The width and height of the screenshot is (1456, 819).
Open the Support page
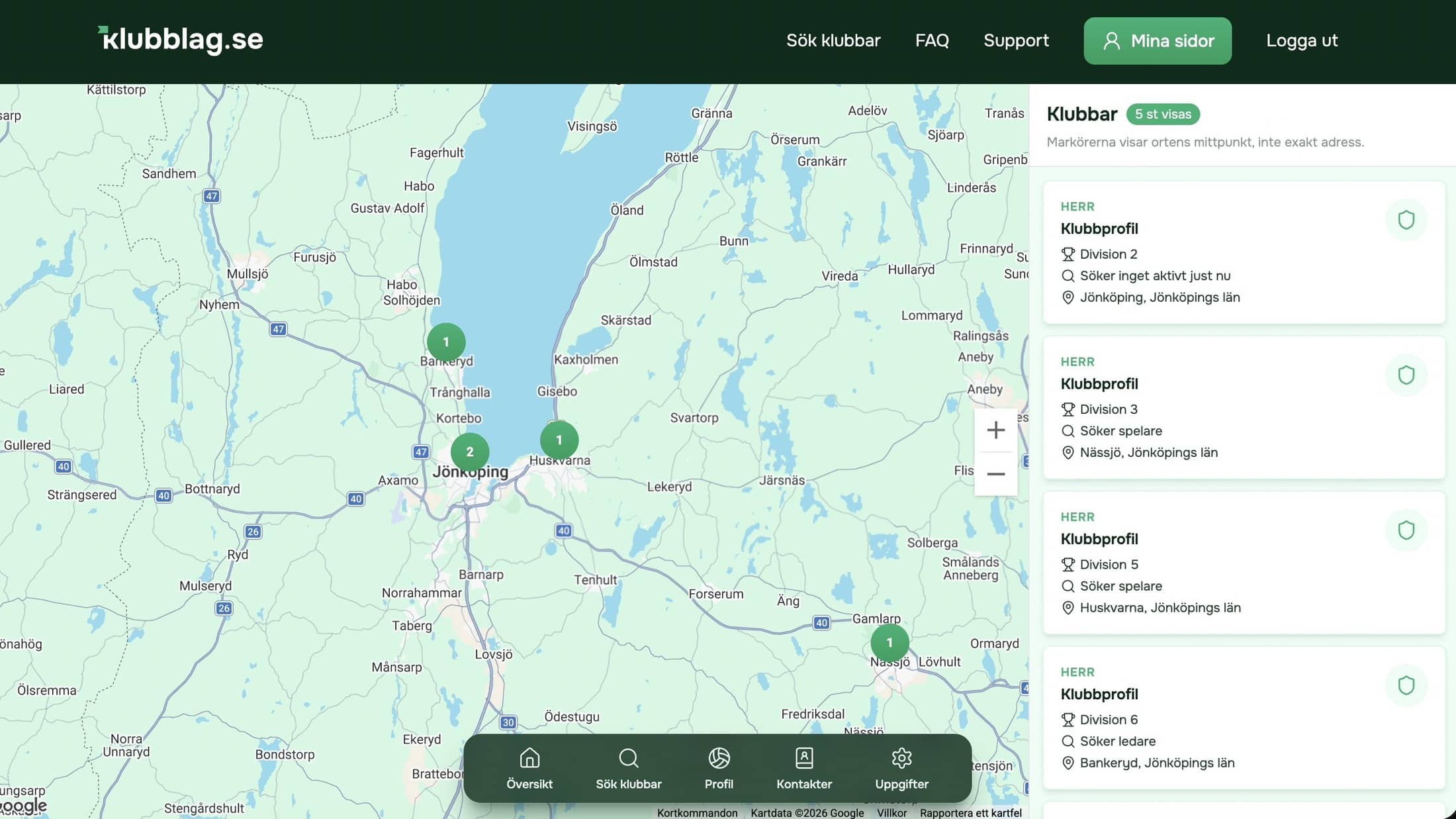tap(1016, 40)
